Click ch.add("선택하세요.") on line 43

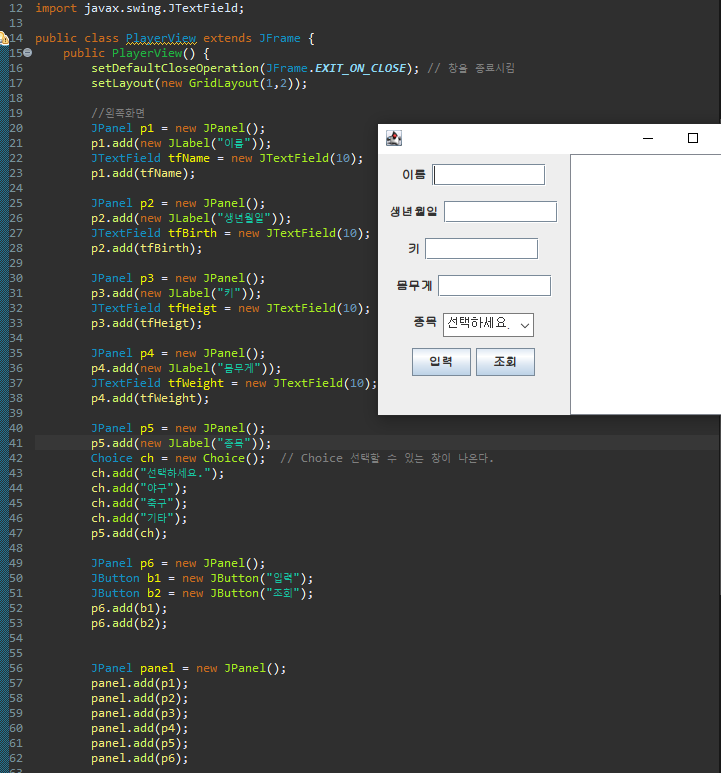pos(158,473)
